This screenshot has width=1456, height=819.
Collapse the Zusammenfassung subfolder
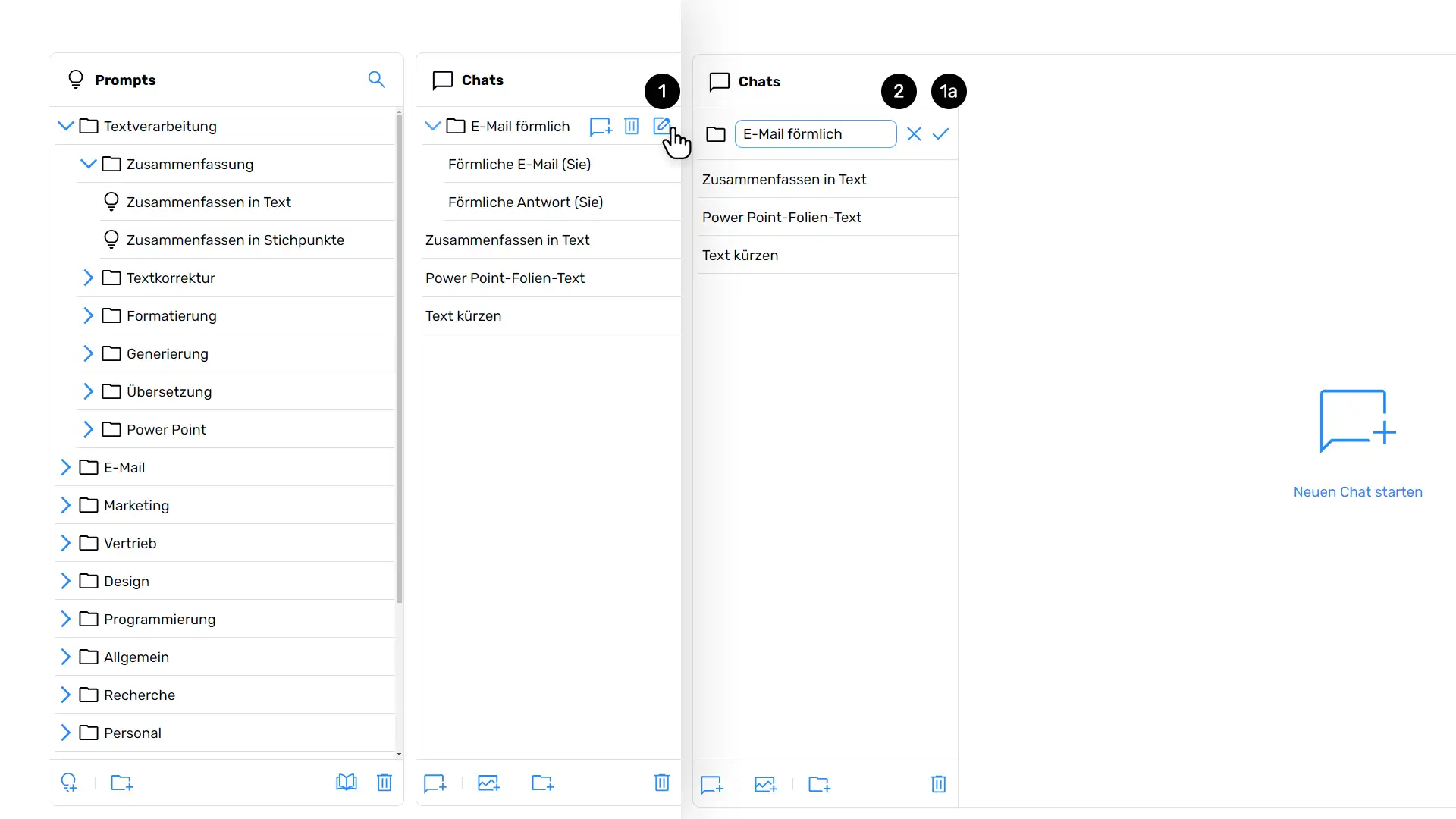pyautogui.click(x=89, y=163)
